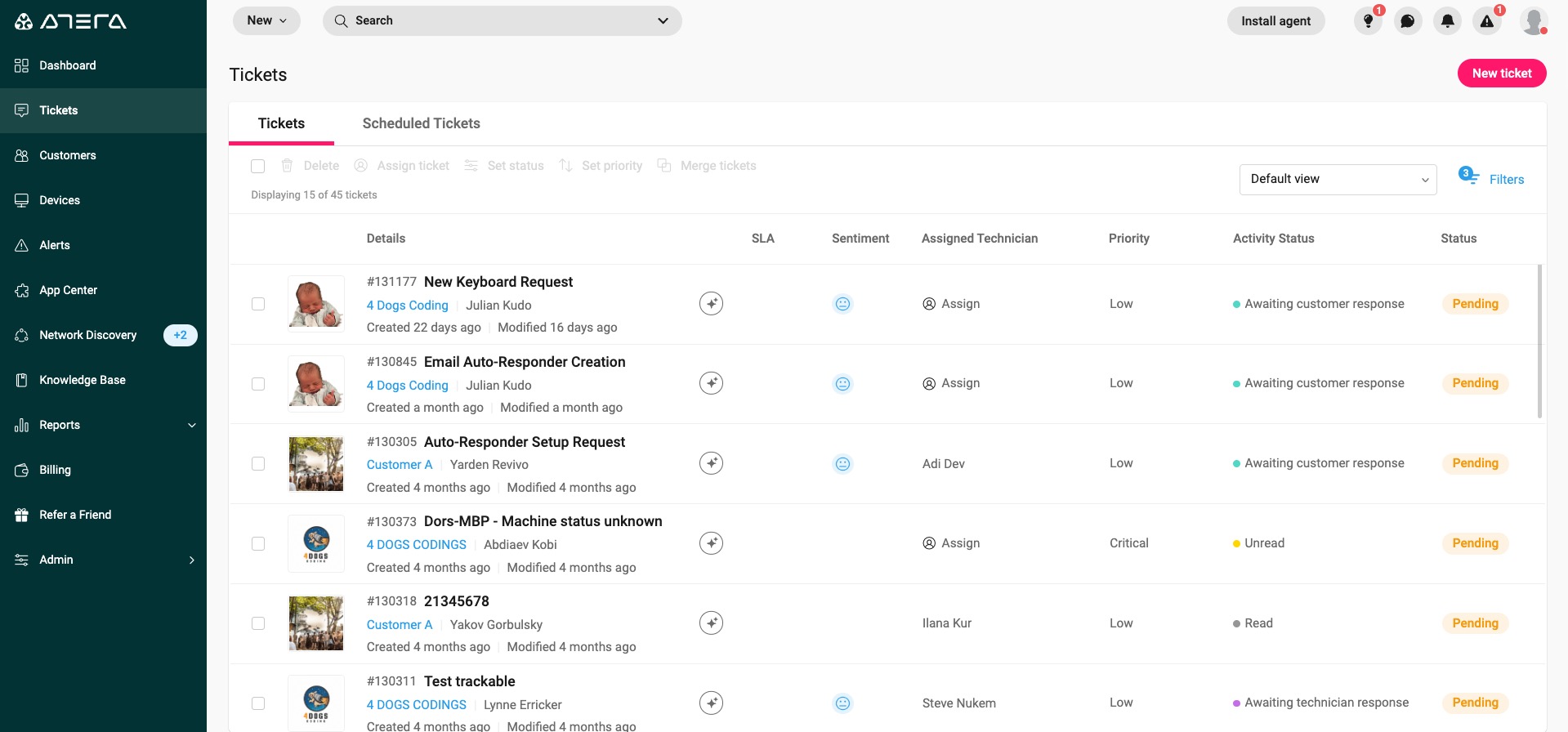Check the box for ticket #131177
1568x732 pixels.
(x=258, y=304)
